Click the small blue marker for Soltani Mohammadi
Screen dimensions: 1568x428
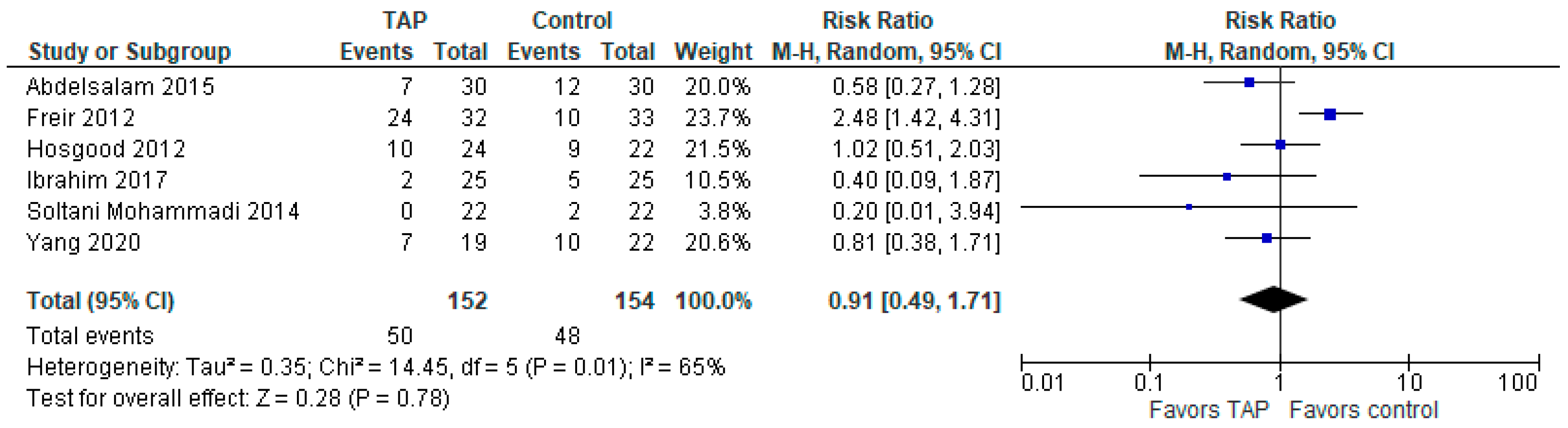pyautogui.click(x=1189, y=207)
